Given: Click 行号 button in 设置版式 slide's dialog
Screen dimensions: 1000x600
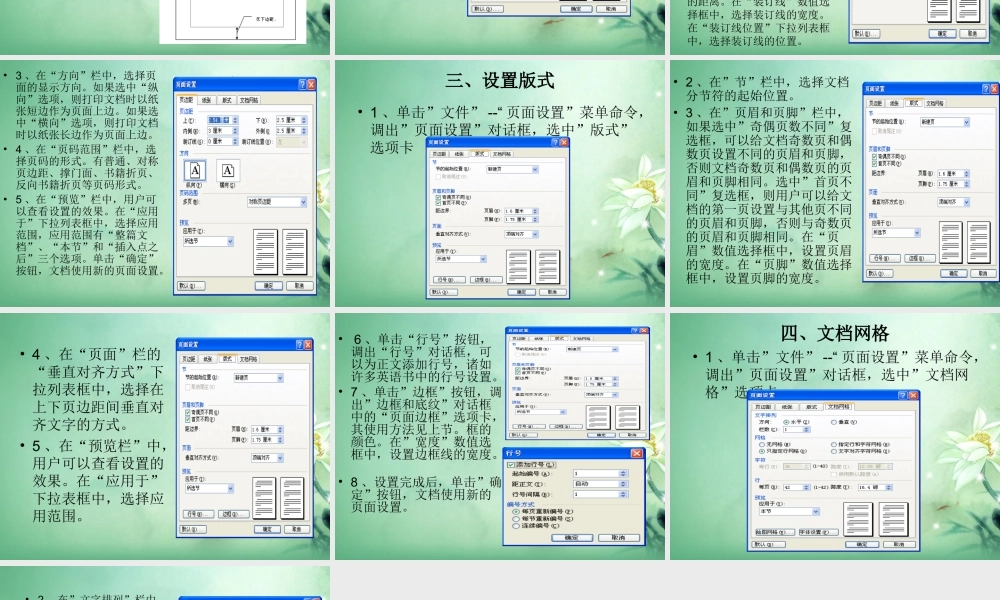Looking at the screenshot, I should click(449, 280).
